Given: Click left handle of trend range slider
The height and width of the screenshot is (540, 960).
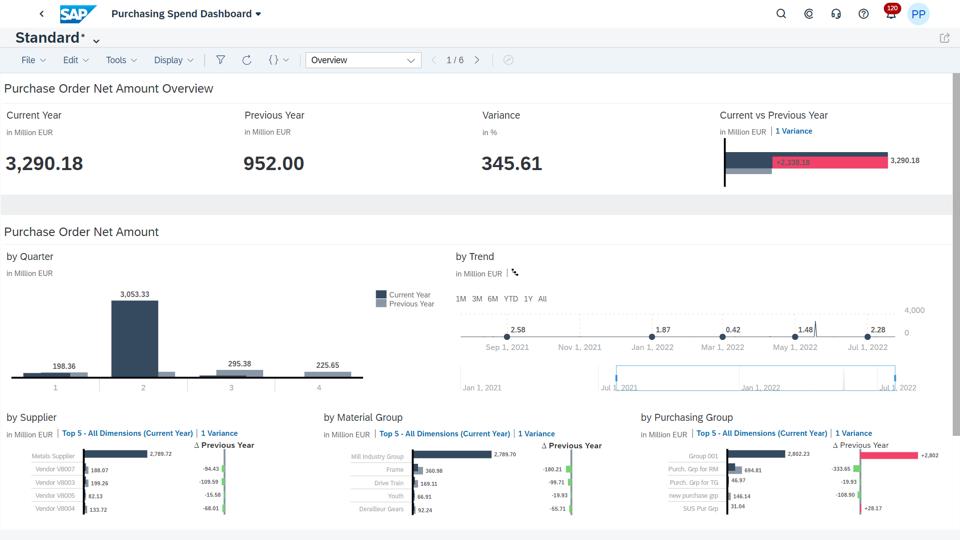Looking at the screenshot, I should pos(616,377).
